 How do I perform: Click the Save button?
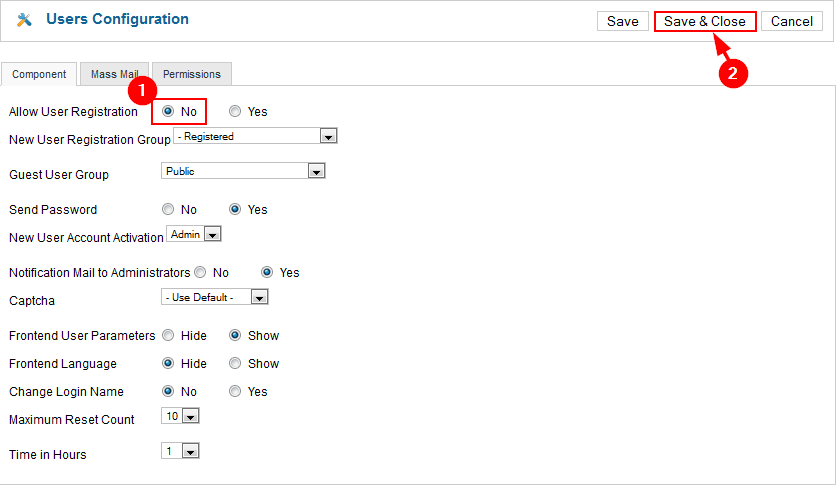(x=622, y=22)
